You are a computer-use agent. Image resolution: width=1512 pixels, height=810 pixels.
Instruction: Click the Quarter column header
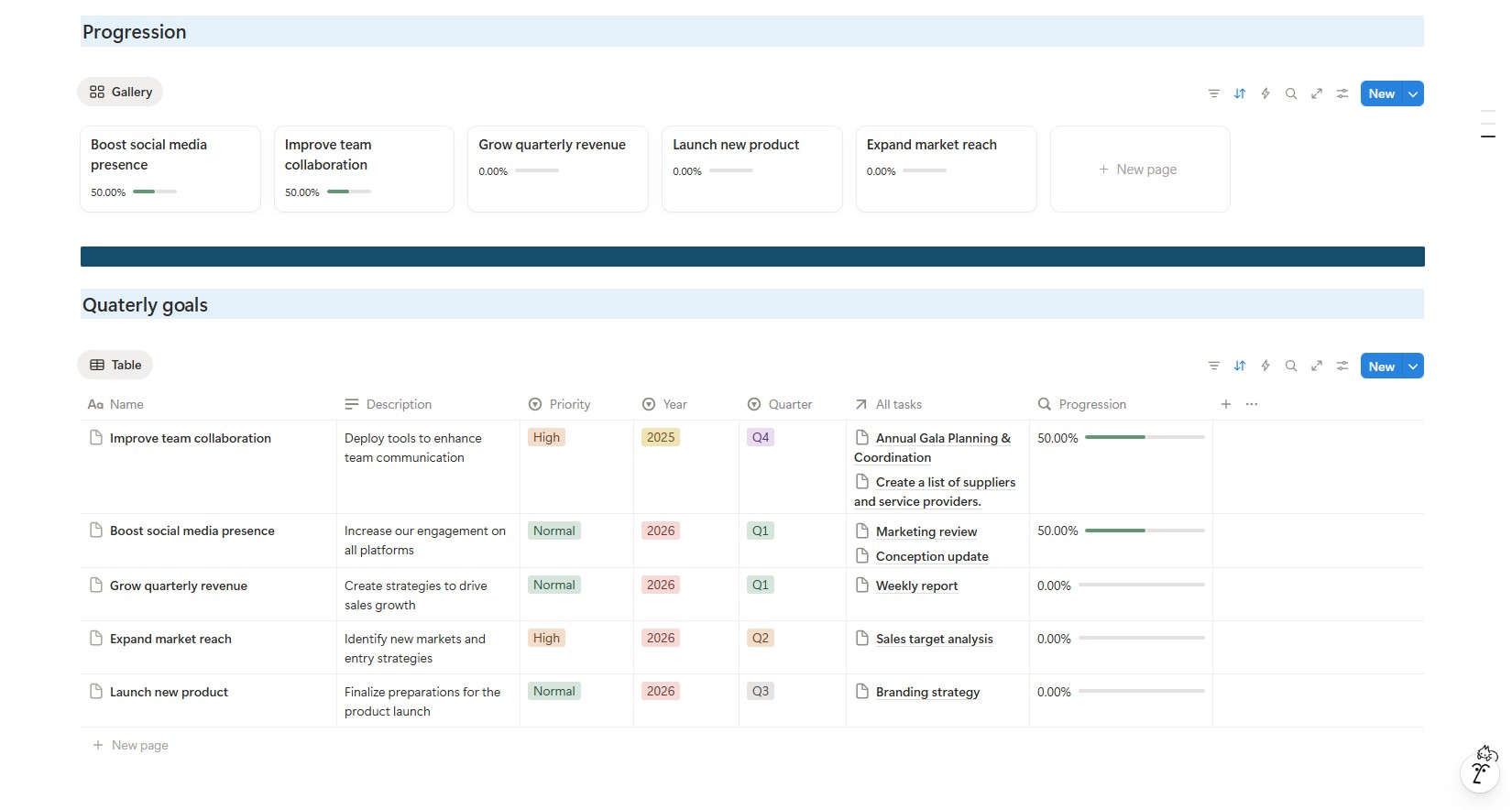tap(789, 404)
